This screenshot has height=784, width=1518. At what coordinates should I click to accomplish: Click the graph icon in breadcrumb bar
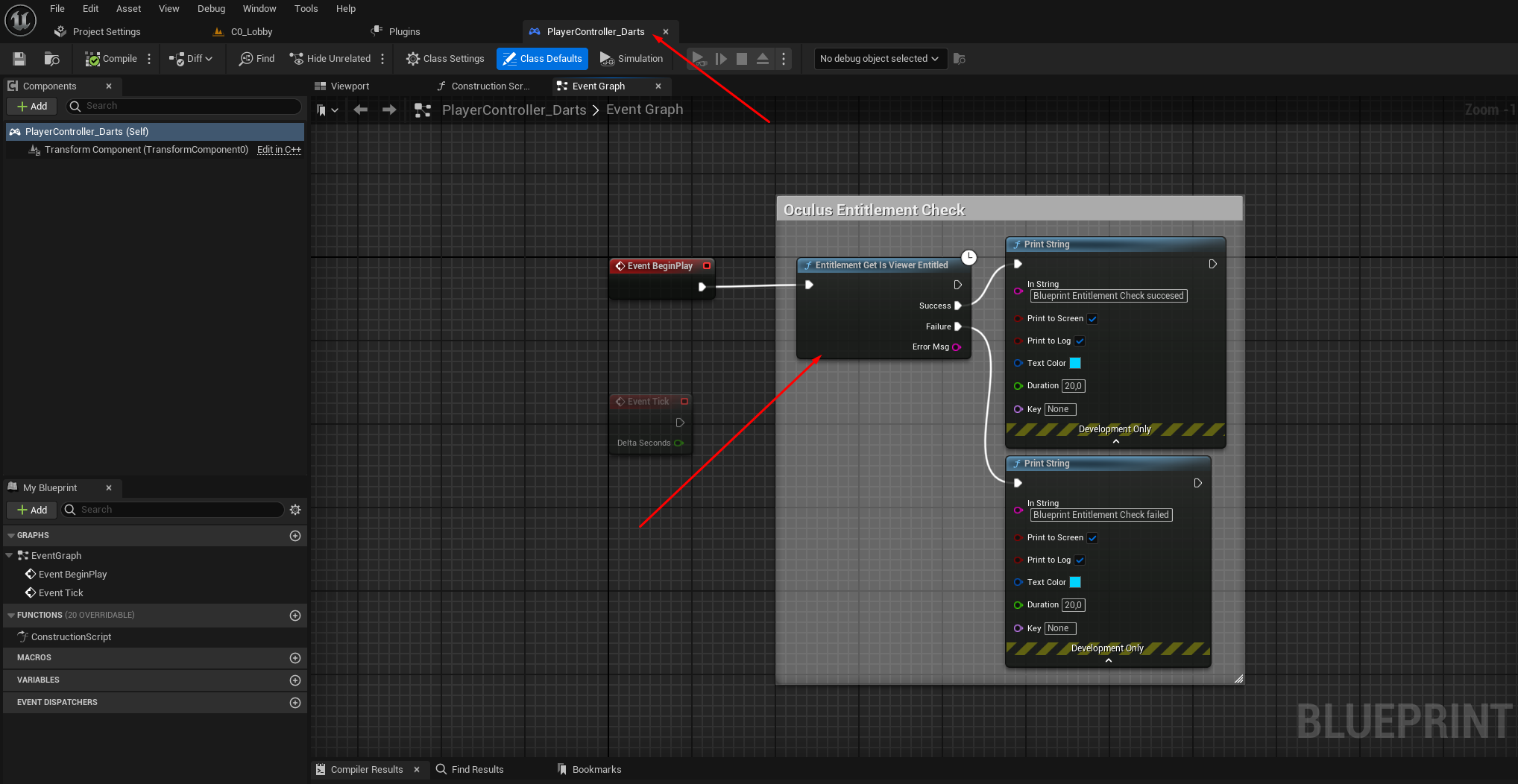point(423,110)
